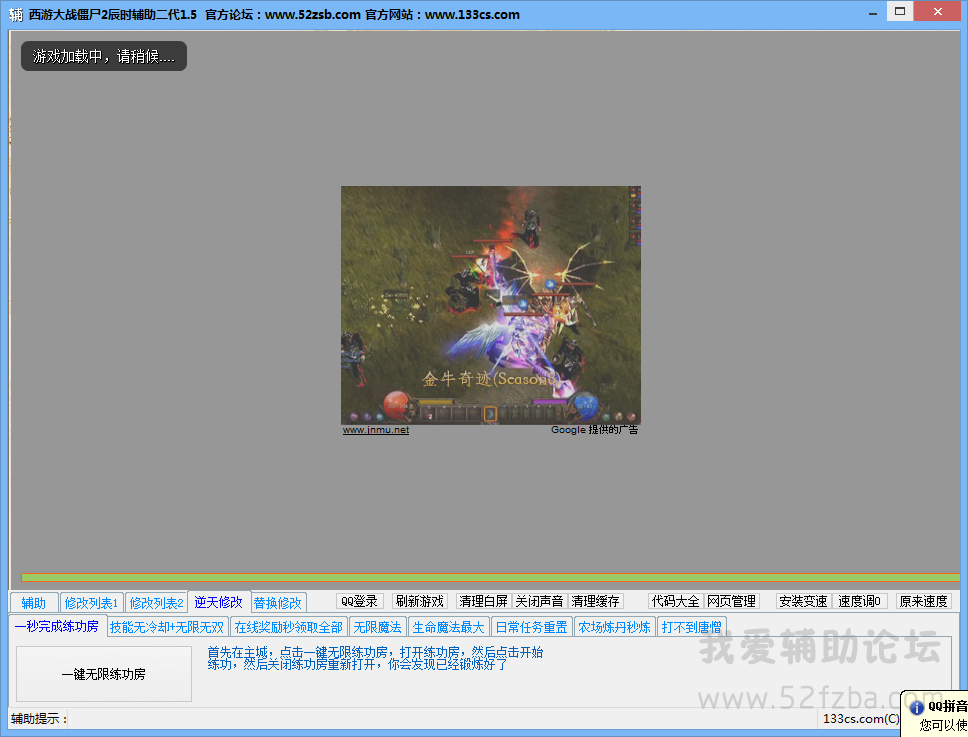
Task: Click the 刷新游戏 button
Action: (419, 602)
